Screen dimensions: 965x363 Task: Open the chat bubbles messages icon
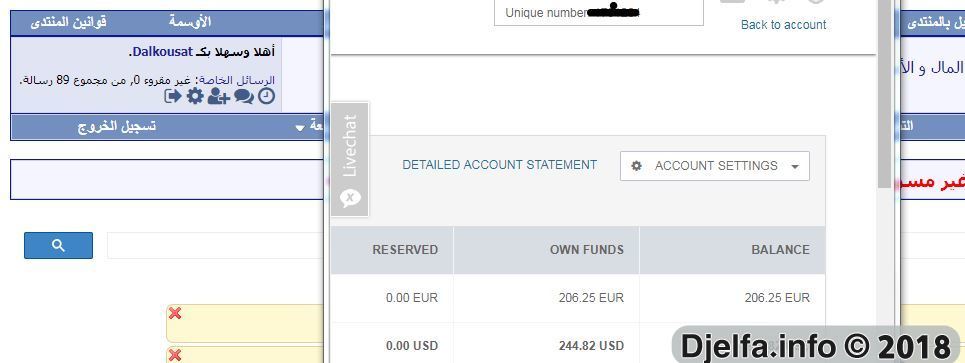coord(244,97)
